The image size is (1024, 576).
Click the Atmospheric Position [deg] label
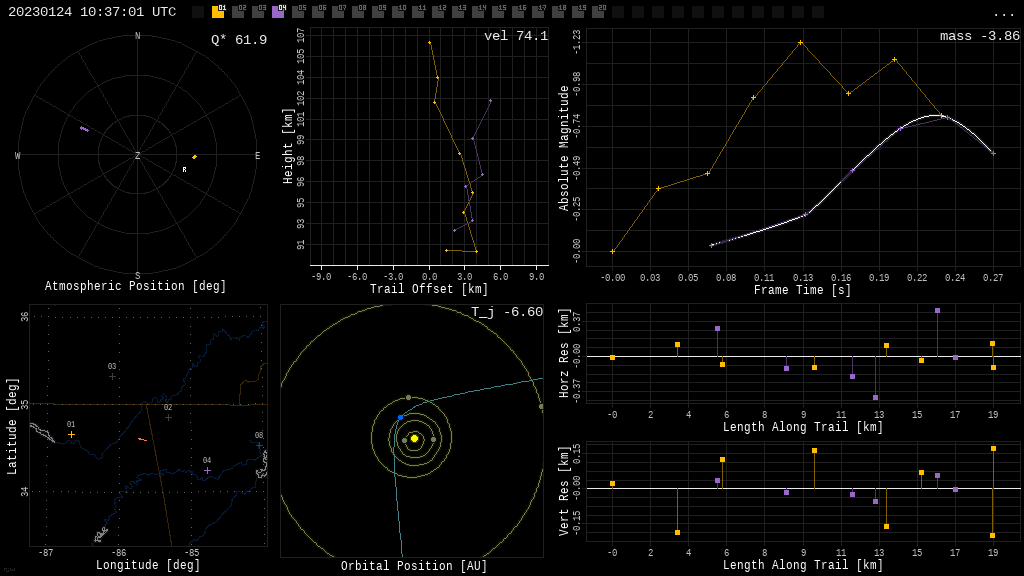(135, 285)
